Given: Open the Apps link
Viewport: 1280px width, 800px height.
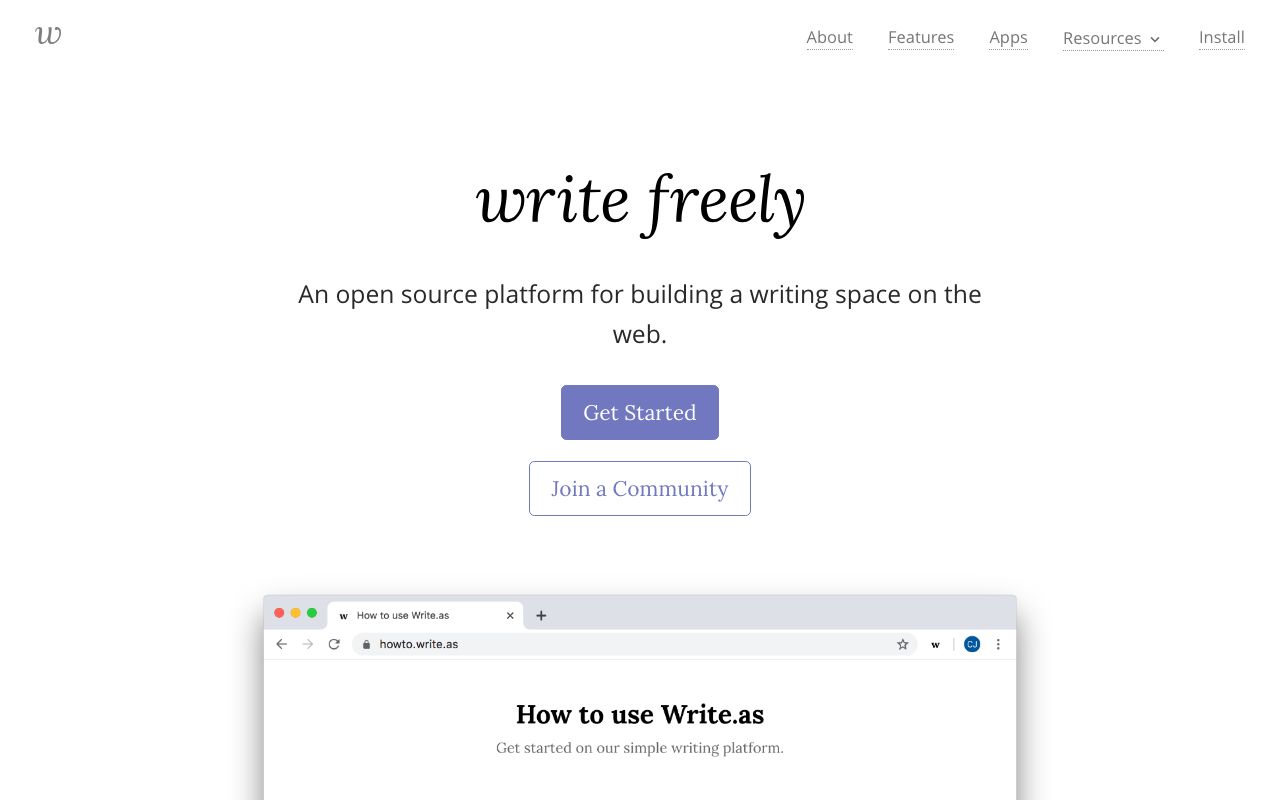Looking at the screenshot, I should coord(1008,37).
